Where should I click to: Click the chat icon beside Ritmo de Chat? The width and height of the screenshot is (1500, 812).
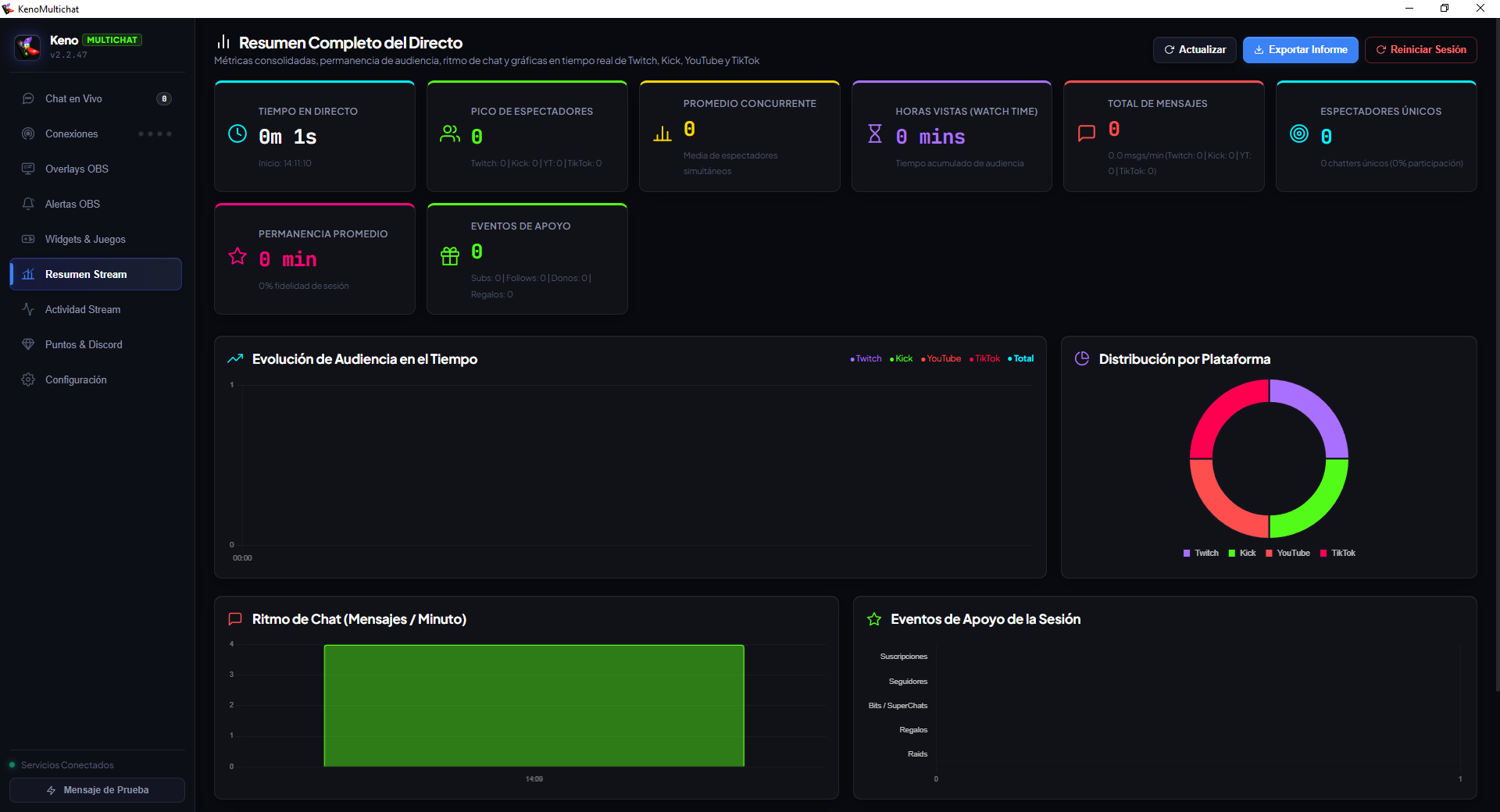click(x=235, y=619)
